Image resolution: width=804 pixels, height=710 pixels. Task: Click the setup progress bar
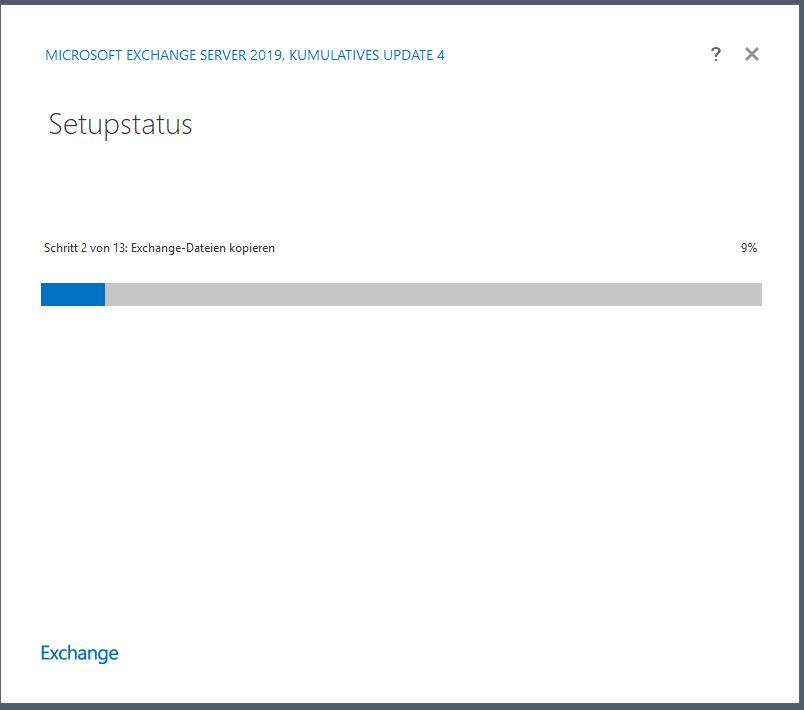[401, 294]
